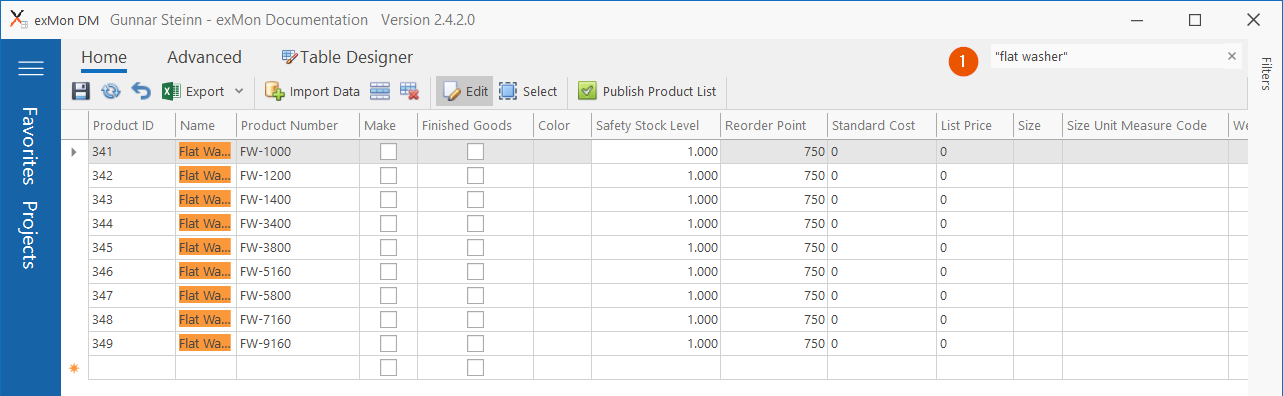
Task: Open the hamburger menu in blue sidebar
Action: coord(31,68)
